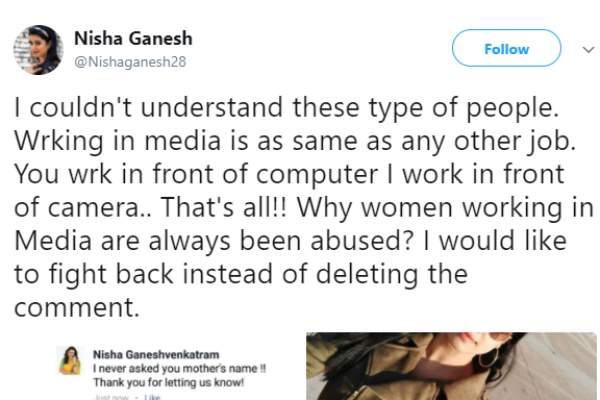Click the Nisha Ganeshvenkatram commenter name

[155, 353]
